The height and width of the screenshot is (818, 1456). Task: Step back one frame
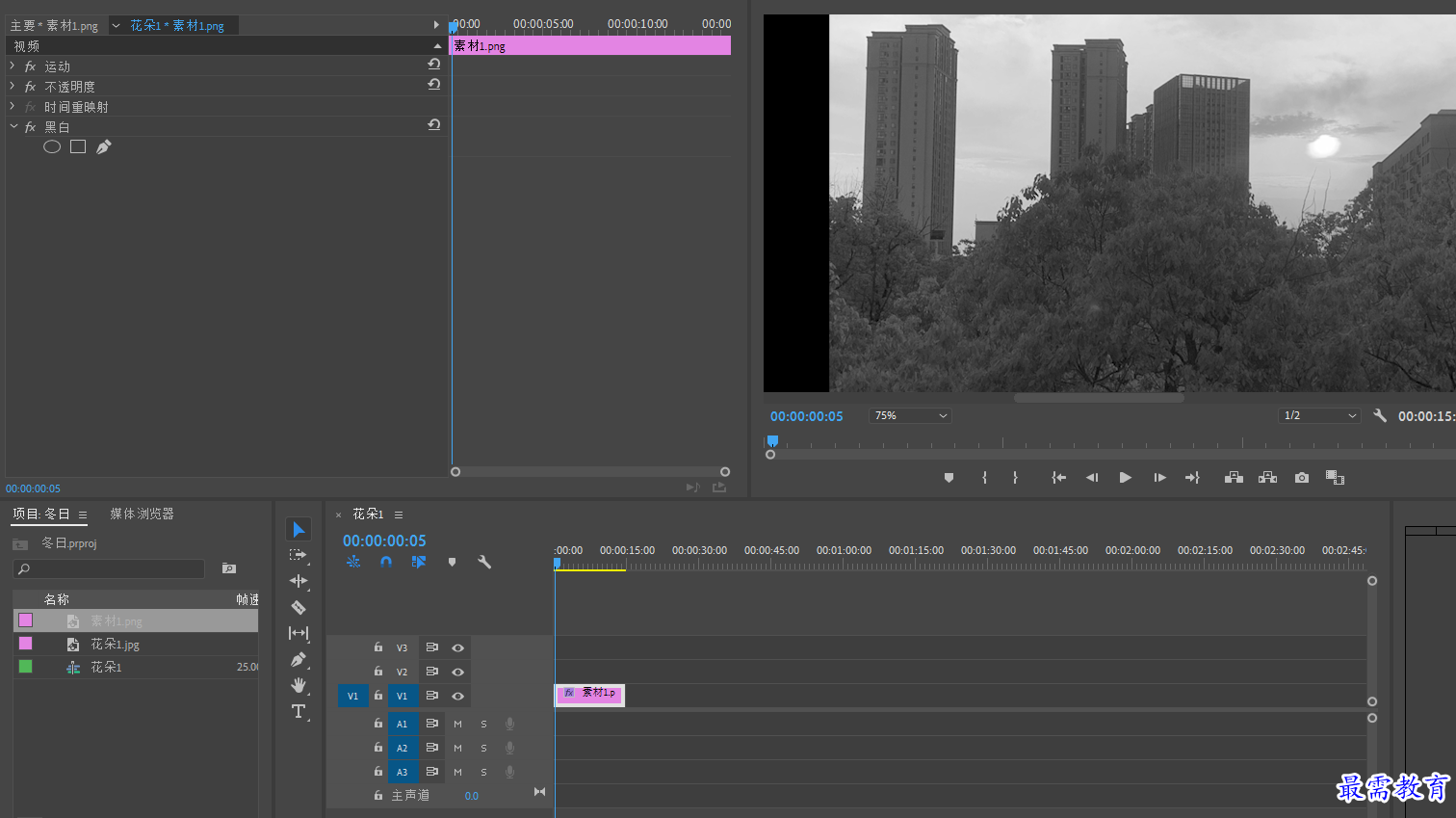coord(1092,478)
